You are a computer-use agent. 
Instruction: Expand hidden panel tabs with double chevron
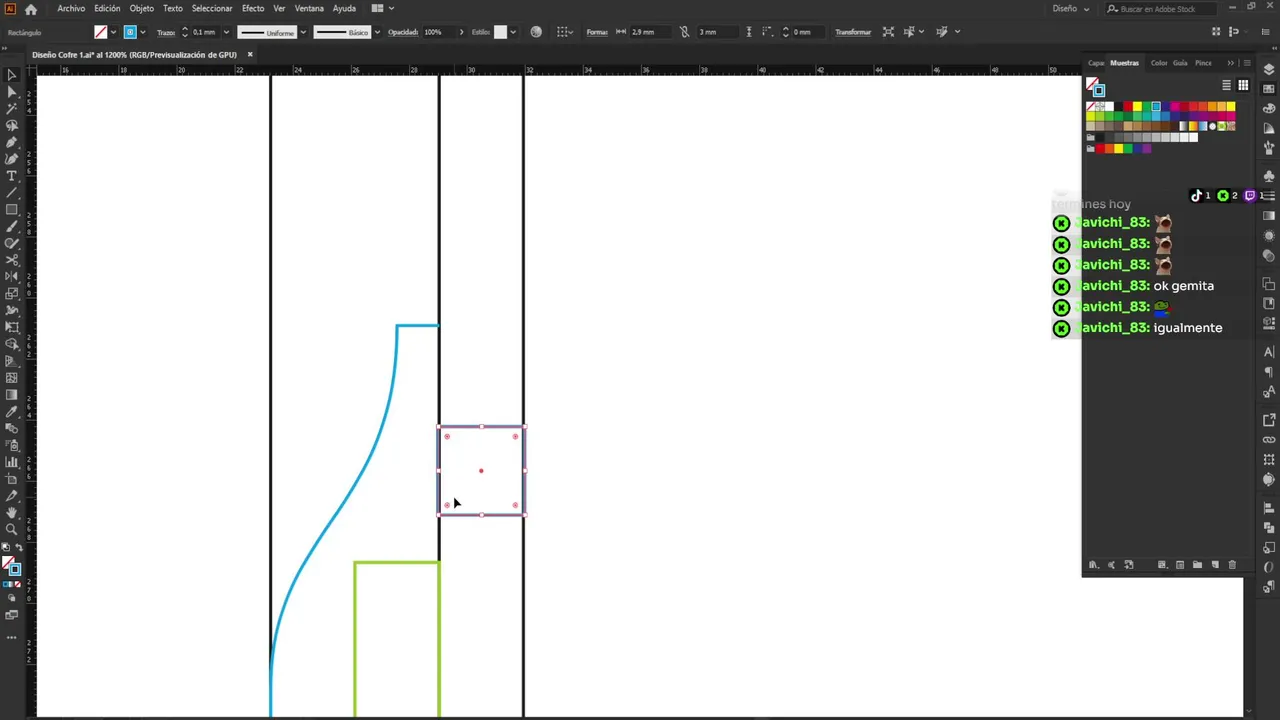pyautogui.click(x=1230, y=63)
